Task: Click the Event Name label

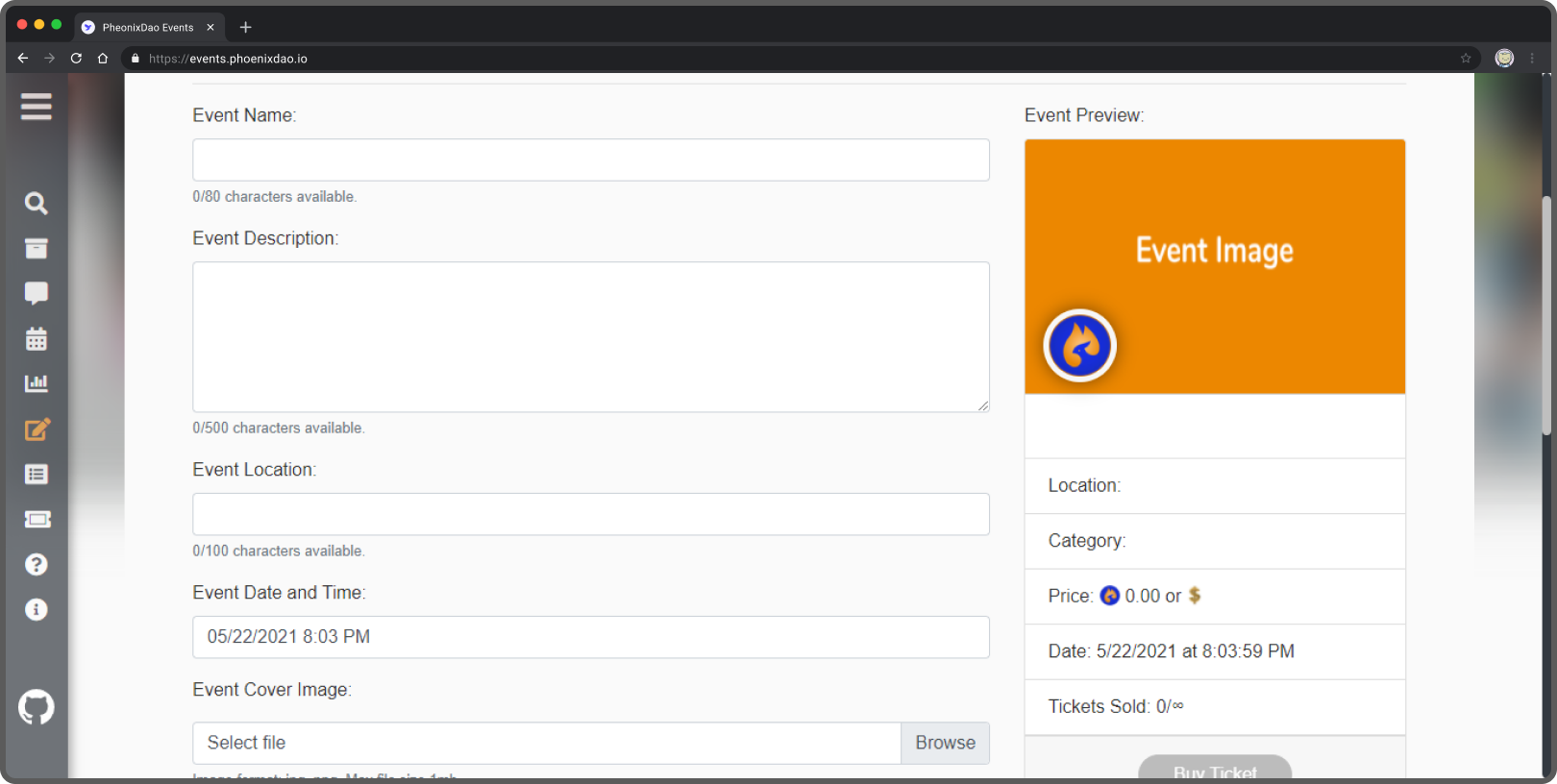Action: 244,115
